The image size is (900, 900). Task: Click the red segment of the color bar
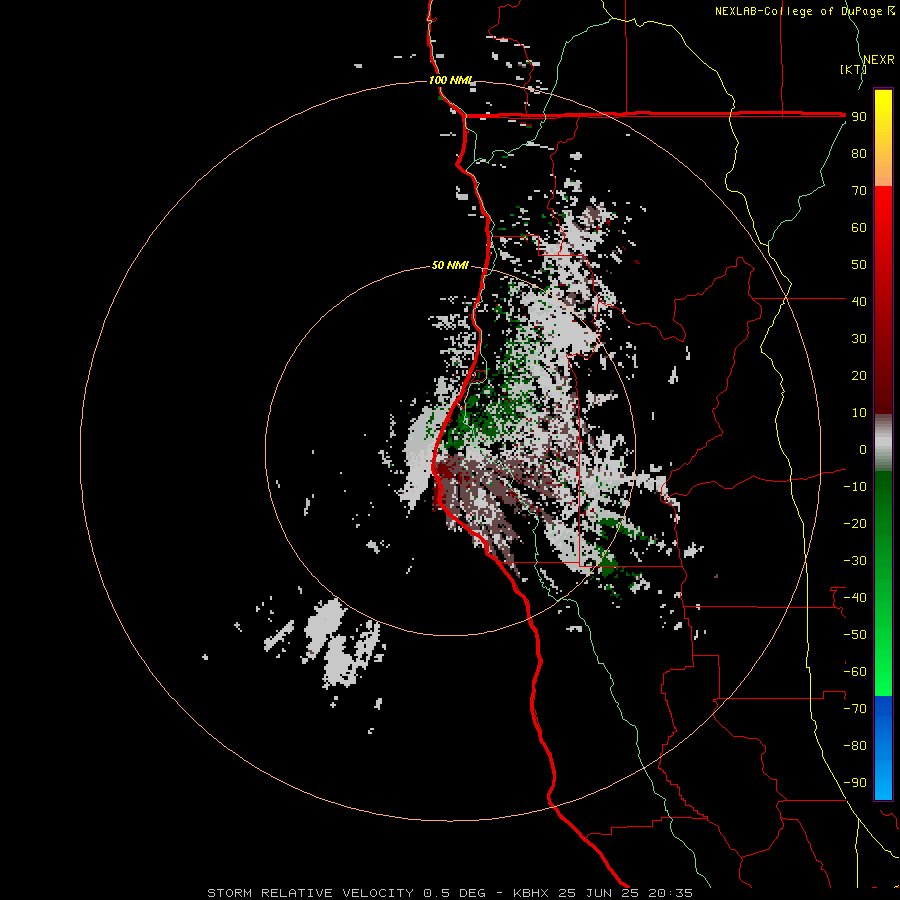[883, 300]
